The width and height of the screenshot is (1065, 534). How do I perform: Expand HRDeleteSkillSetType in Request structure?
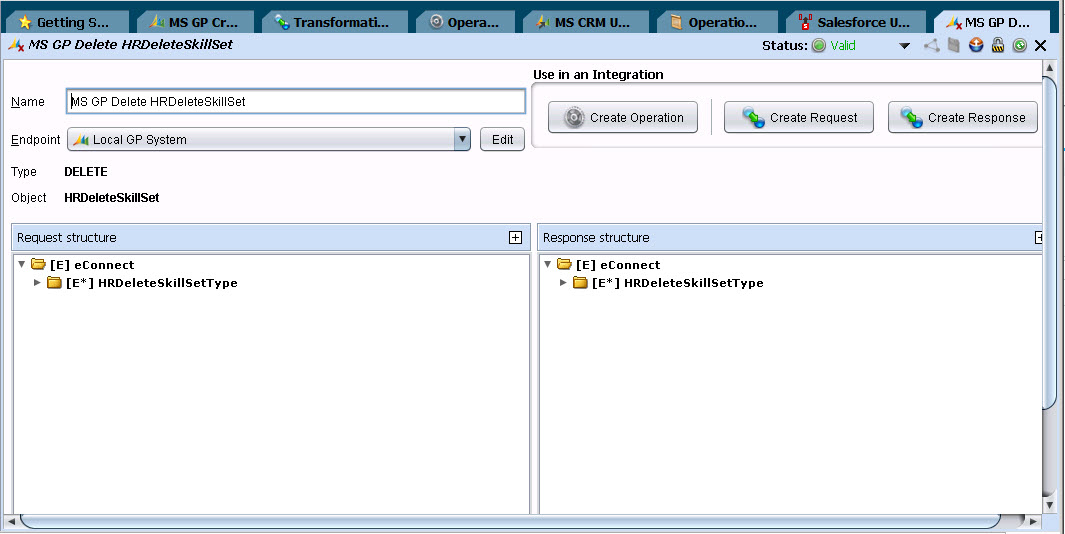[x=37, y=283]
